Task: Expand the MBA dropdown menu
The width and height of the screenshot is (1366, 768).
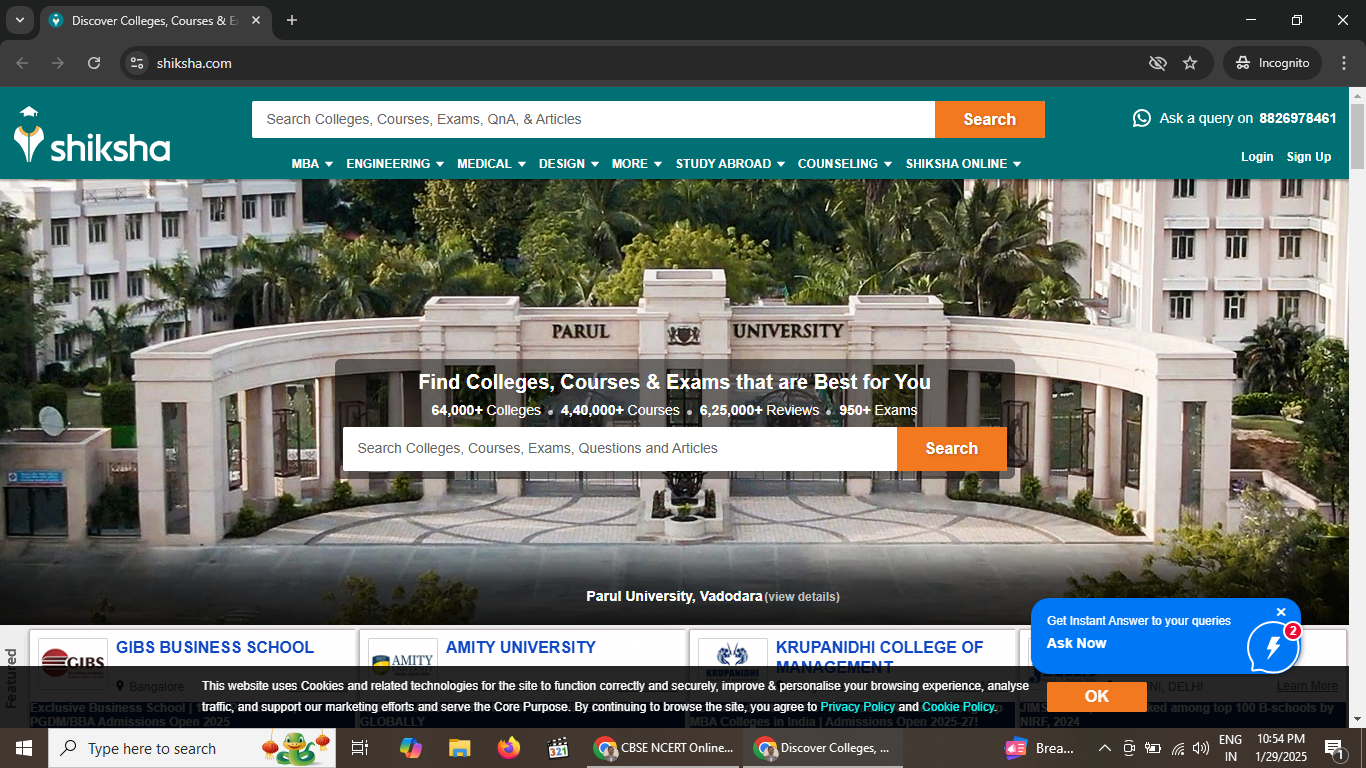Action: tap(312, 164)
